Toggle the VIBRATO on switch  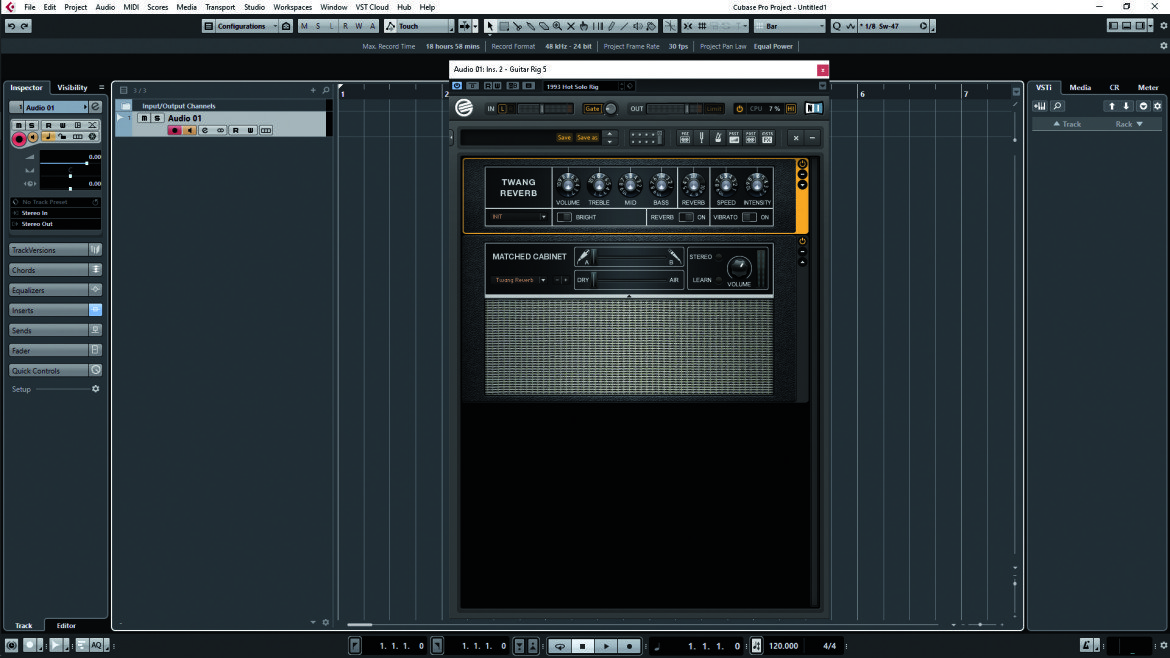pyautogui.click(x=749, y=217)
